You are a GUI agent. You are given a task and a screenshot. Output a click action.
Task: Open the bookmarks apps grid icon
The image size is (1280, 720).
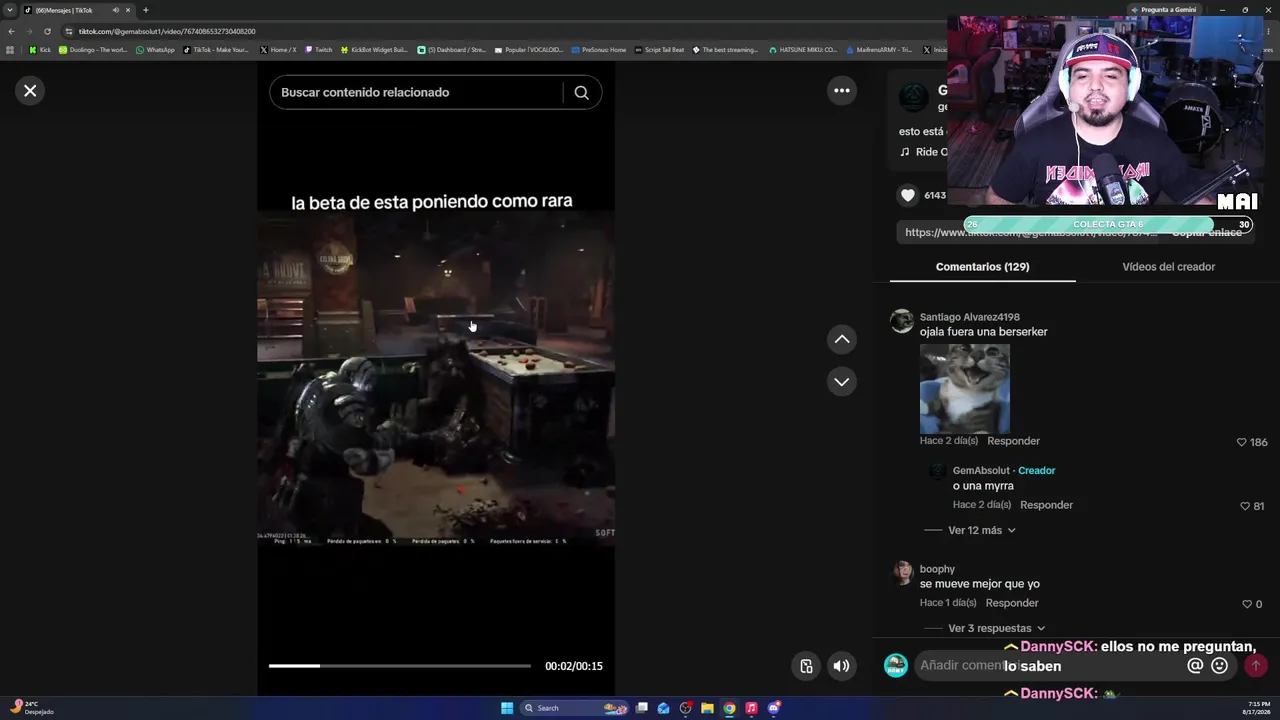(x=10, y=50)
